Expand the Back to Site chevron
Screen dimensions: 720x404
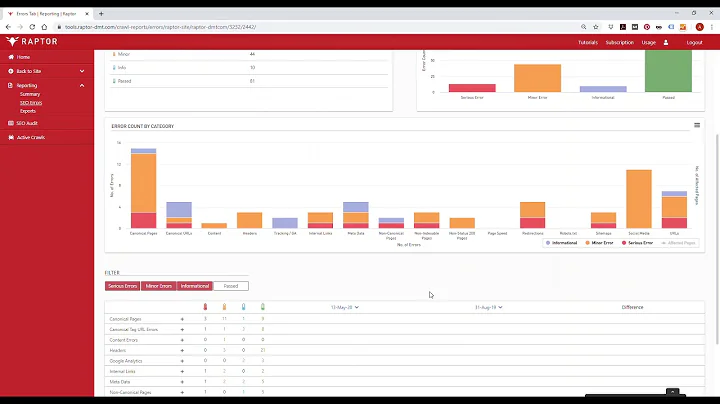click(82, 71)
